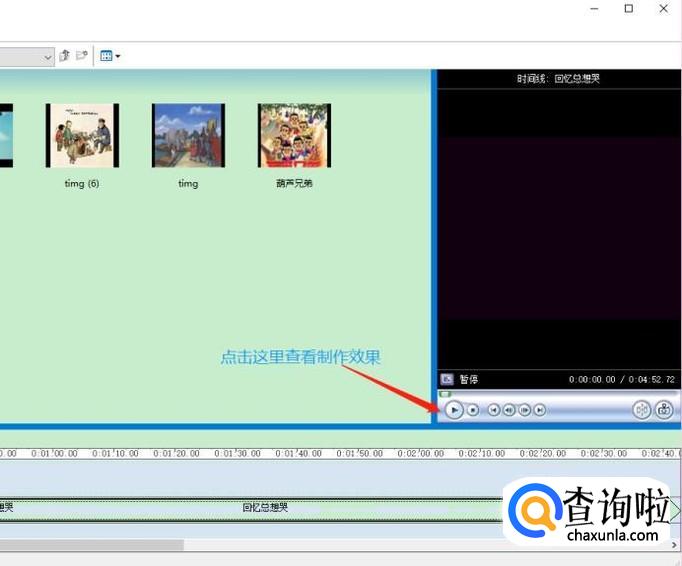This screenshot has width=682, height=566.
Task: Click the Back (rewind to start) button
Action: click(493, 410)
